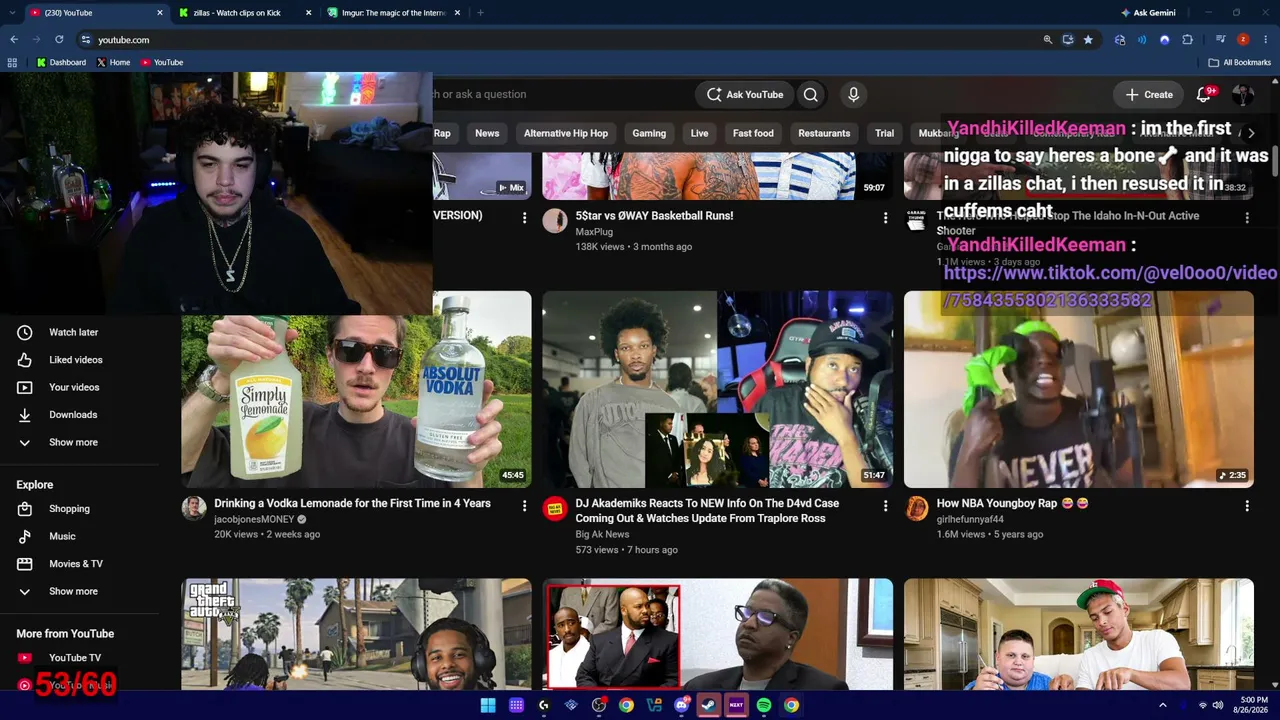1280x720 pixels.
Task: Play the DJ Akademiks Reacts thumbnail
Action: [x=717, y=389]
